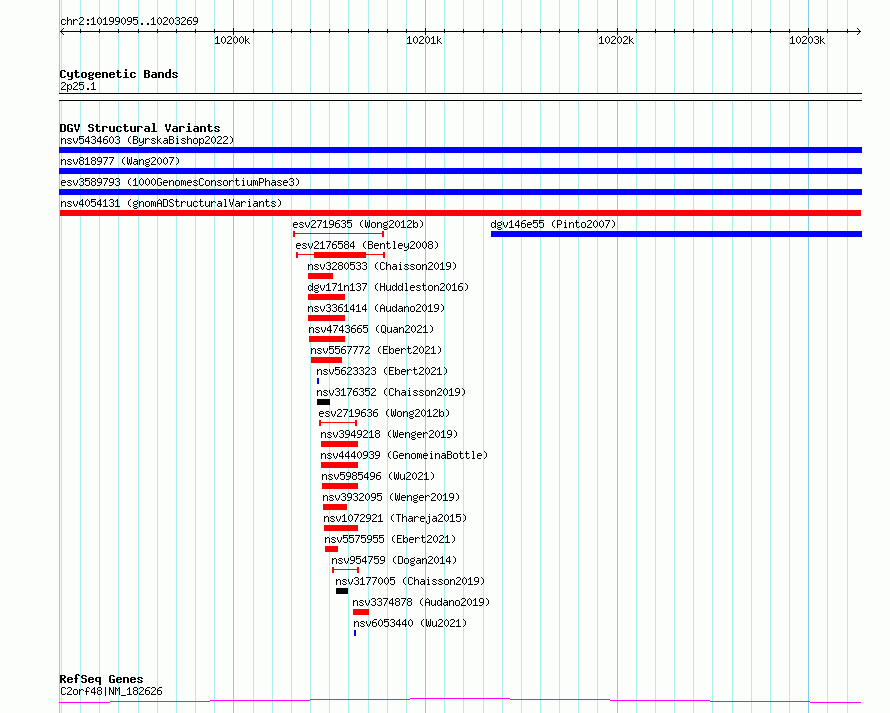Open nsv4440939 (GenomeinaBottle) variant

(x=404, y=455)
